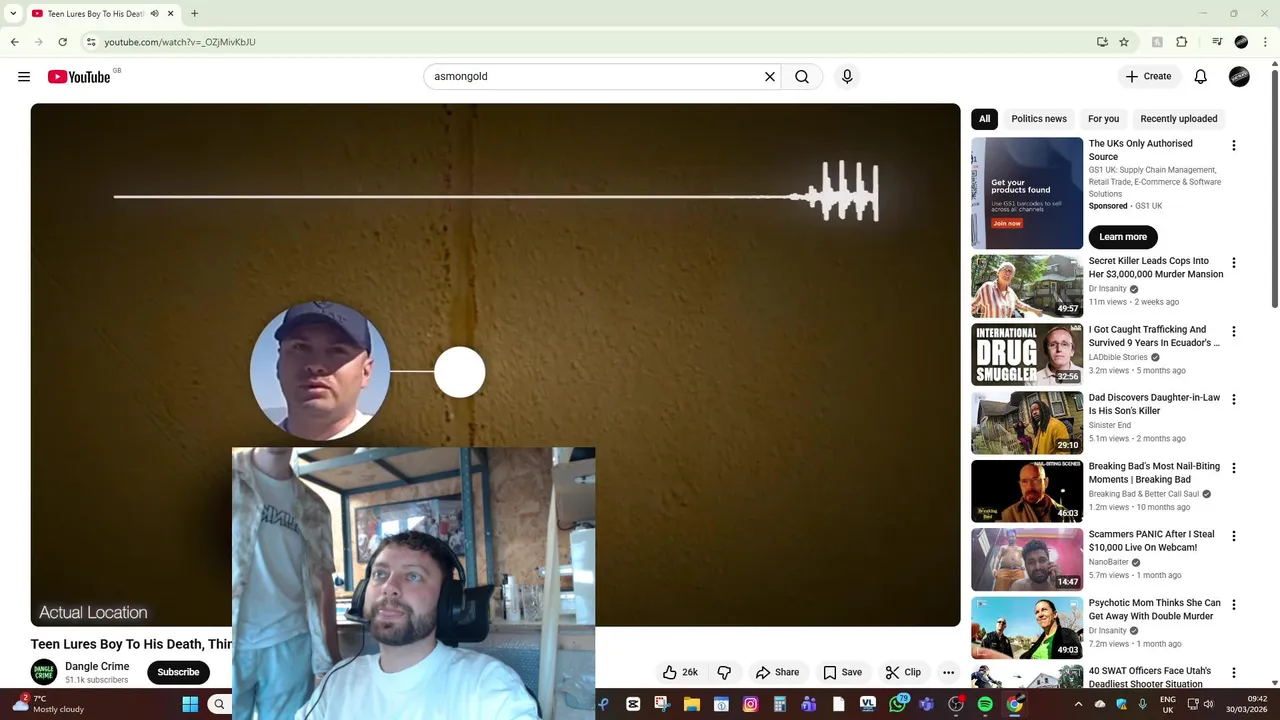Open Spotify from the taskbar

[x=985, y=705]
